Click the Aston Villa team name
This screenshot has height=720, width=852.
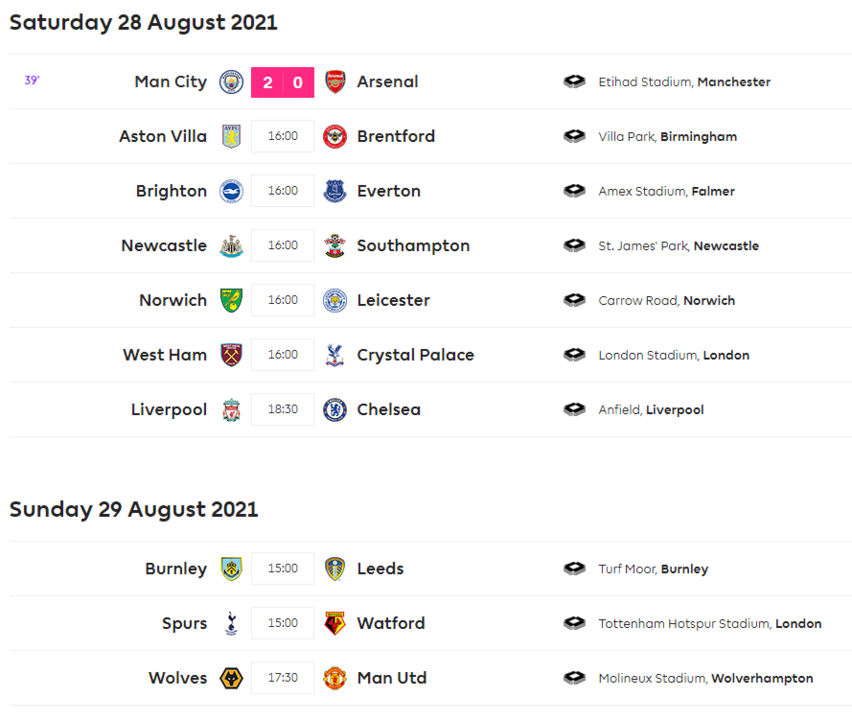click(163, 136)
